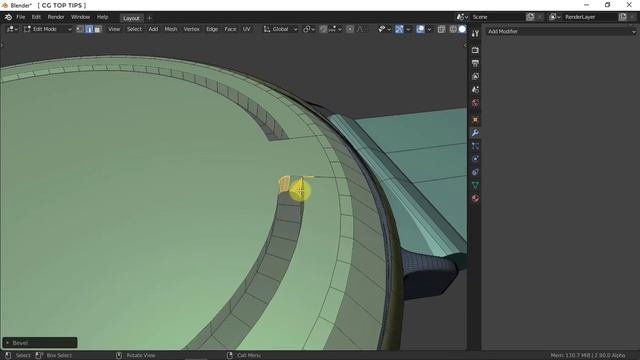
Task: Toggle X-ray view
Action: 441,29
